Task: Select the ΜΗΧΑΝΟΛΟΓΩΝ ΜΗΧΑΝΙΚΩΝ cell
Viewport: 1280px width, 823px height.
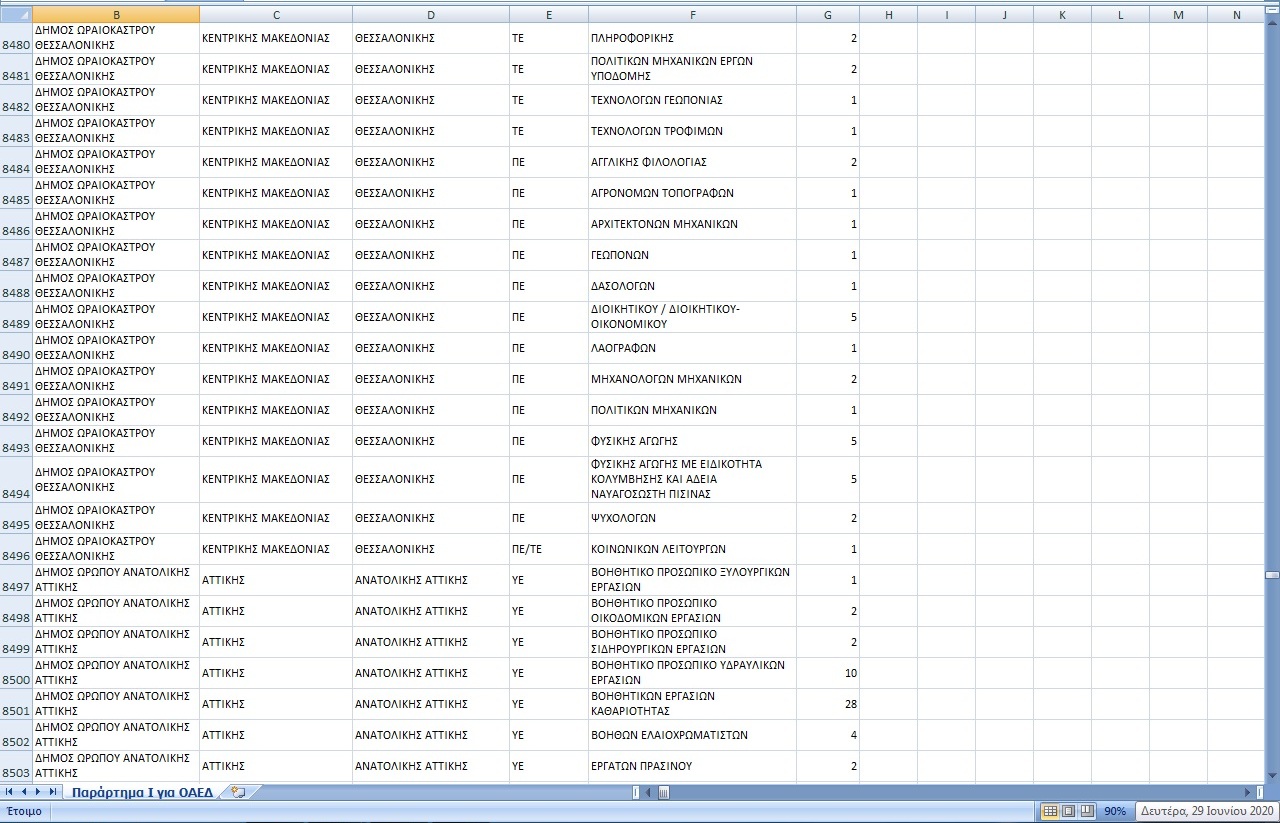Action: (x=693, y=379)
